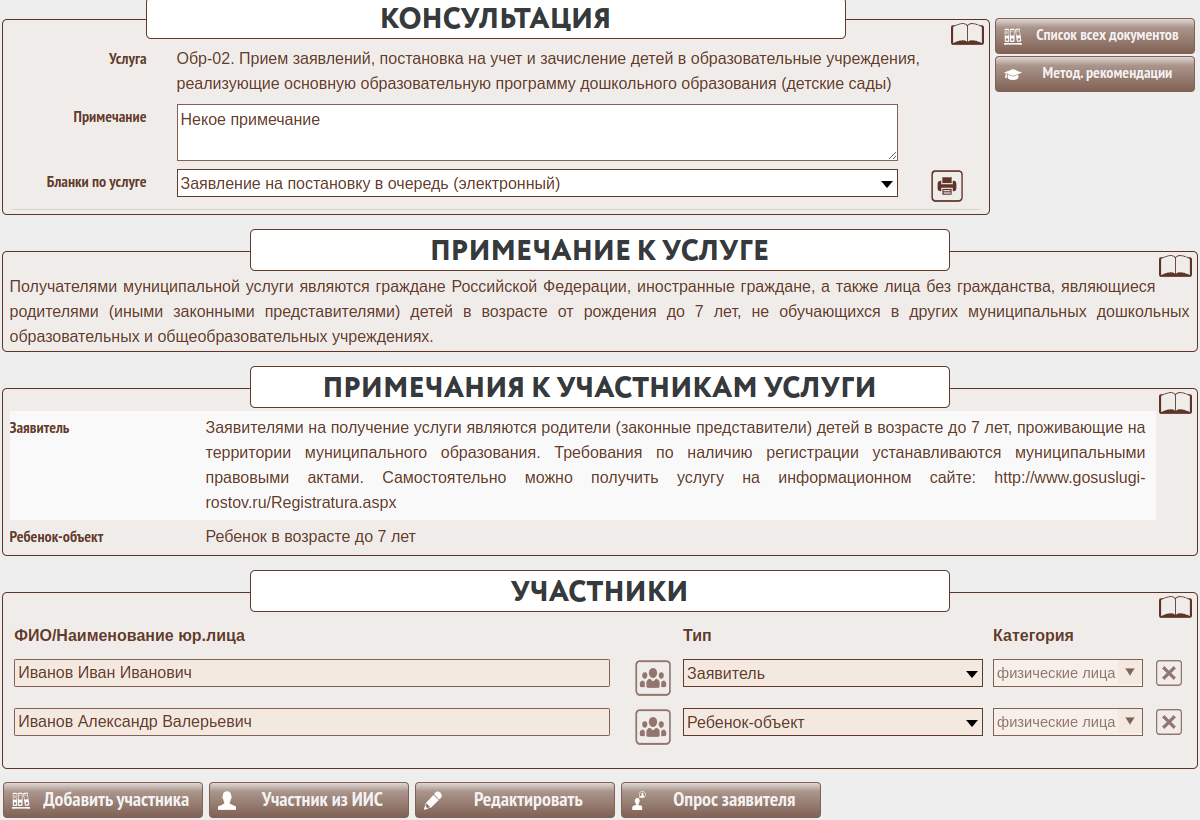Open help book icon in Примечание к услуге
The image size is (1200, 820).
pyautogui.click(x=1175, y=266)
